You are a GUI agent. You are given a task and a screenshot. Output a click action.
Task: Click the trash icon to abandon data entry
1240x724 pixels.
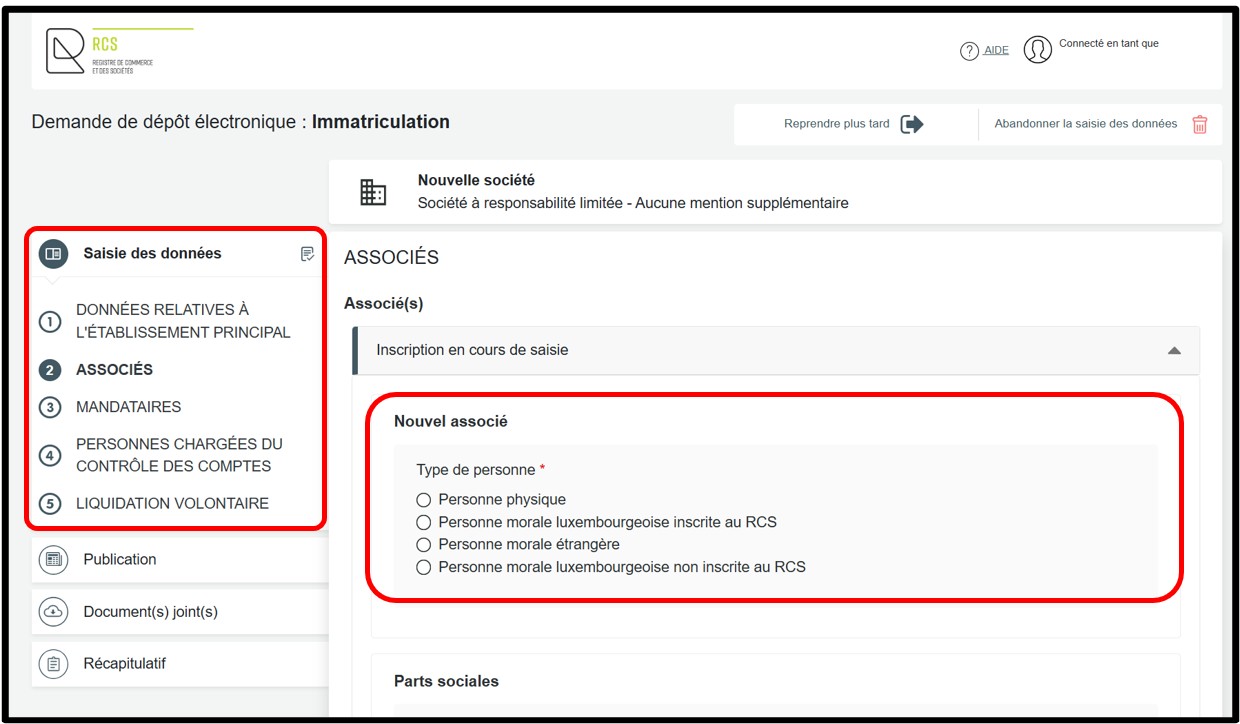coord(1200,124)
